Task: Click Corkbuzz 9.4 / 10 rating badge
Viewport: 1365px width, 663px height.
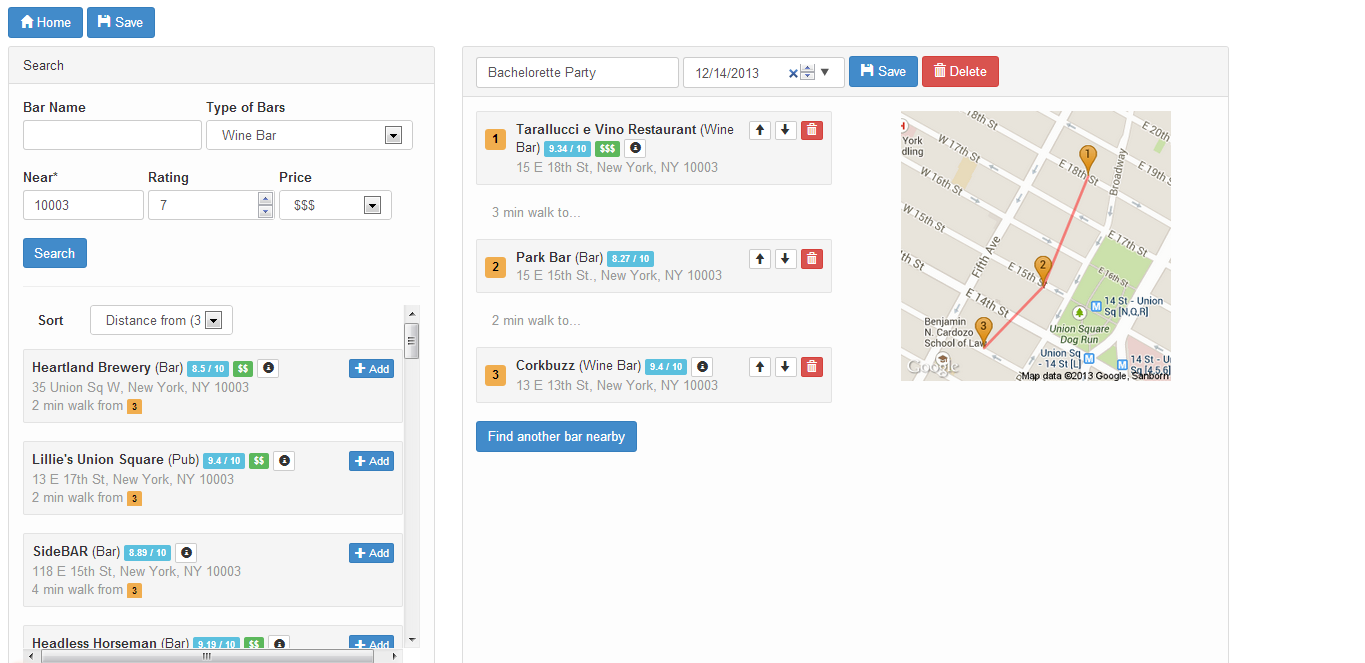Action: [666, 367]
